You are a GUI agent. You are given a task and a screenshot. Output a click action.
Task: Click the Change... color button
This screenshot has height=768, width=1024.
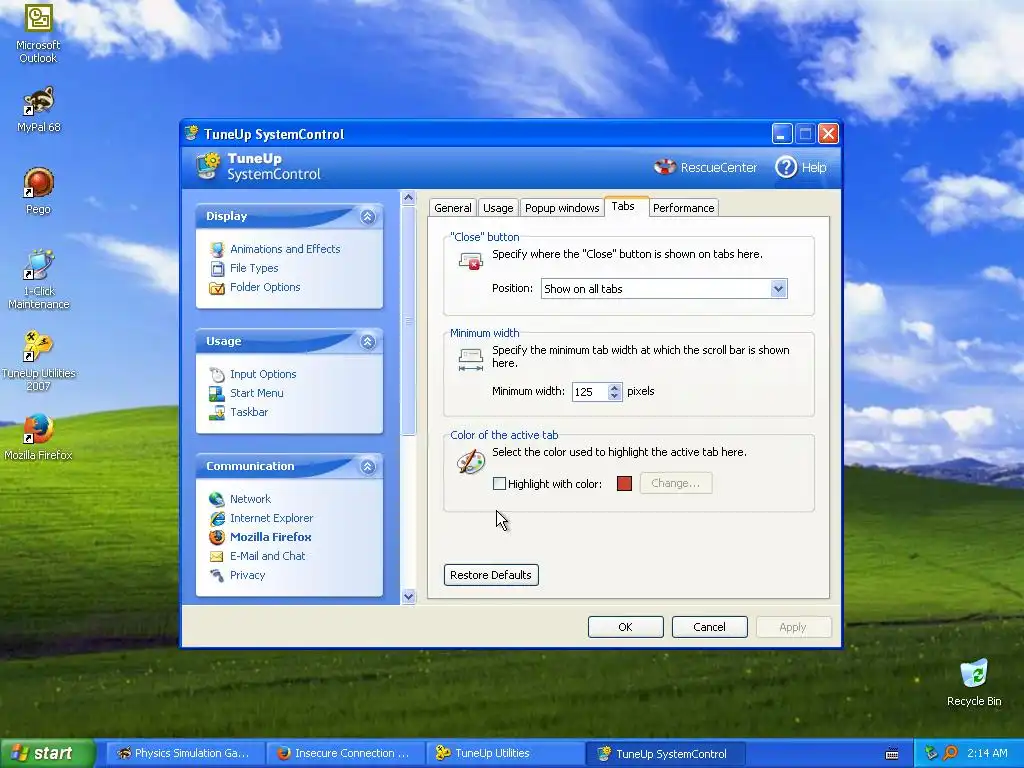tap(675, 483)
